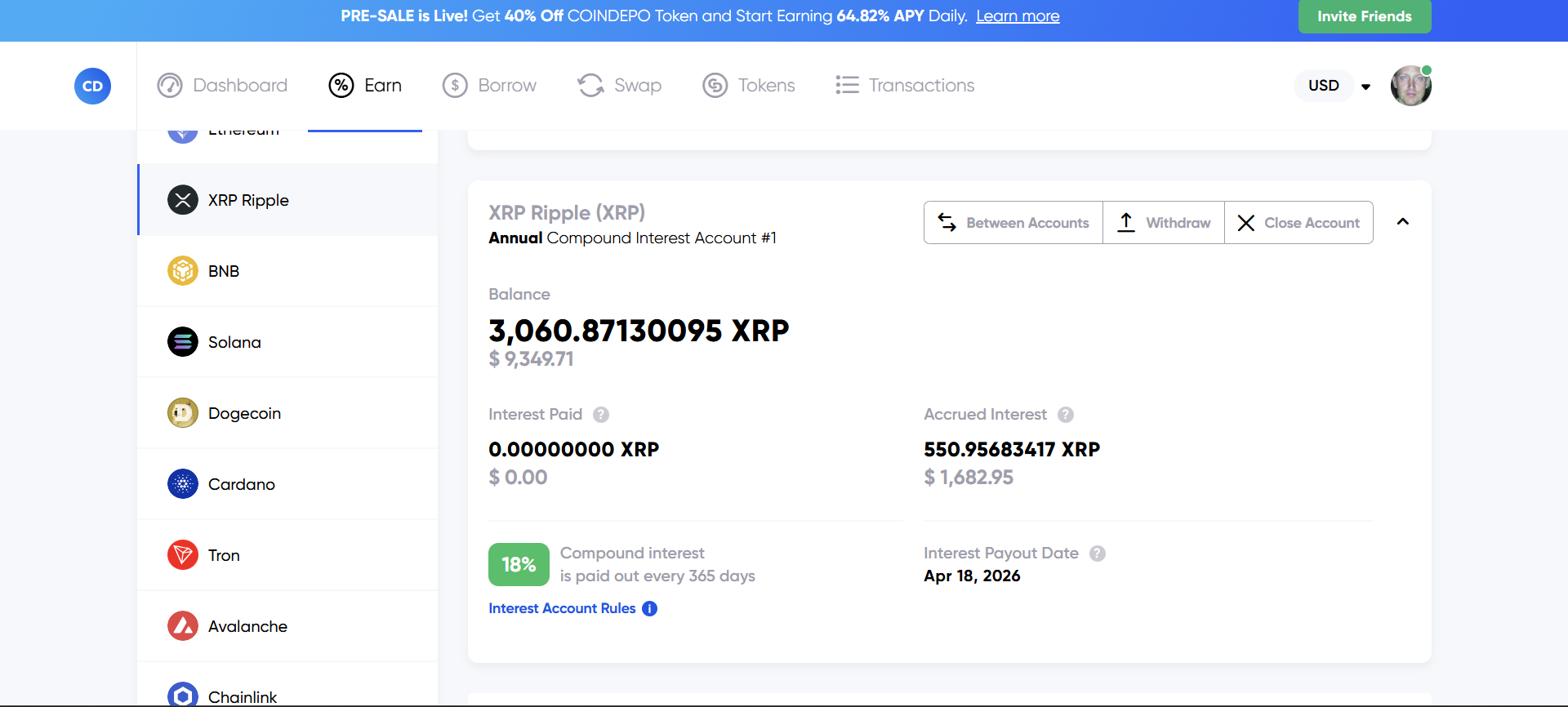Click the balance 3,060.87130095 XRP

coord(639,331)
